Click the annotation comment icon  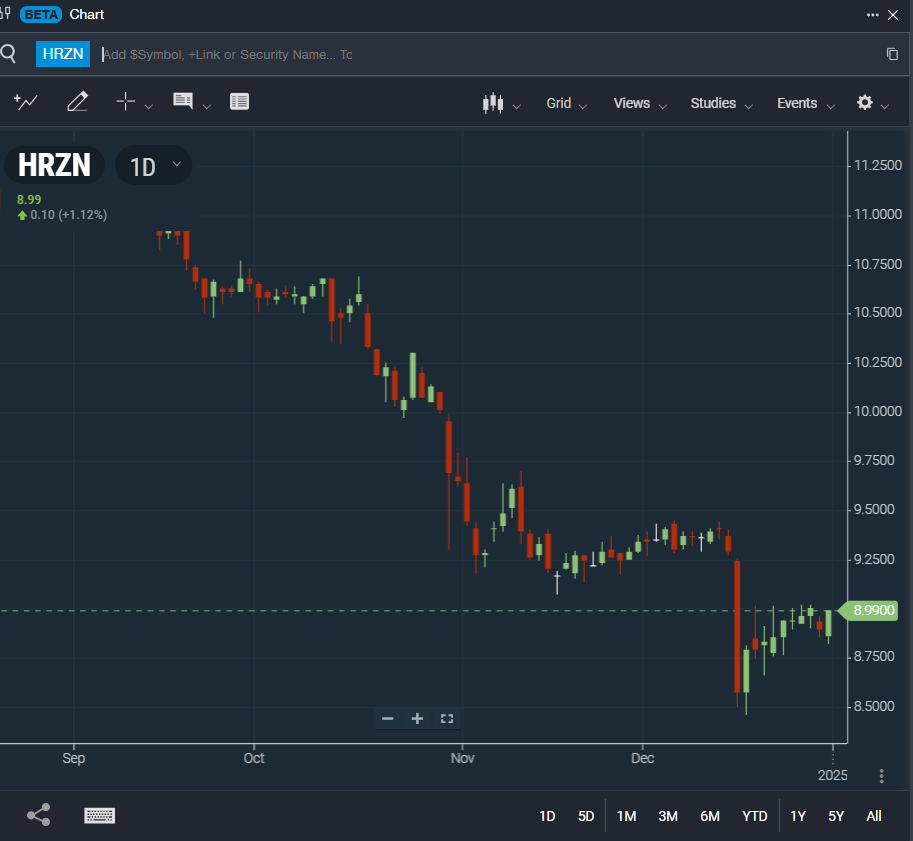pos(183,101)
